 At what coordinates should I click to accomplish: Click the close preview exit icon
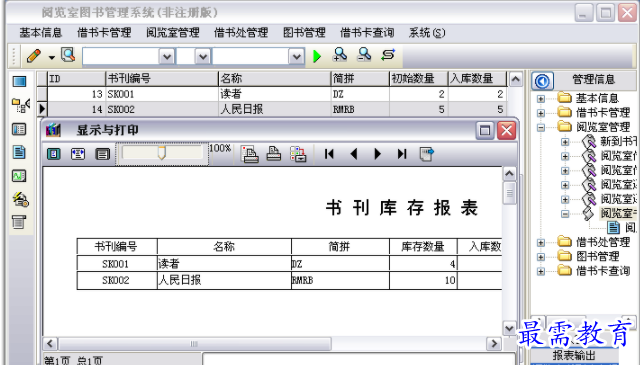[x=427, y=154]
